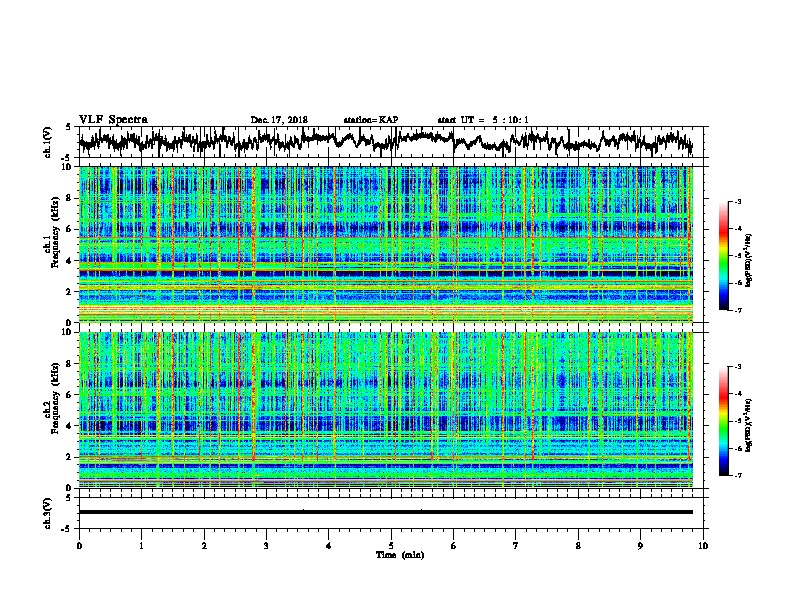792x612 pixels.
Task: Click the "-7" tick on ch.1 colorbar
Action: click(738, 311)
